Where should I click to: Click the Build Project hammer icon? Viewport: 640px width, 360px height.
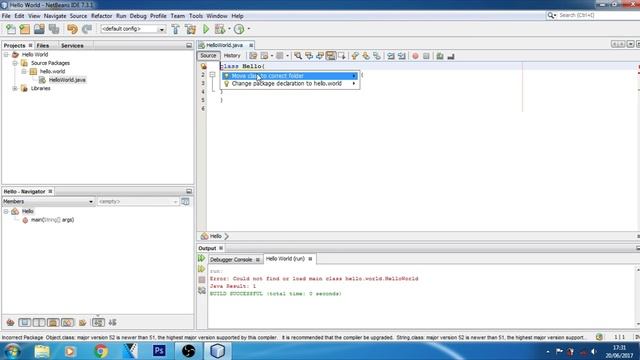coord(176,29)
